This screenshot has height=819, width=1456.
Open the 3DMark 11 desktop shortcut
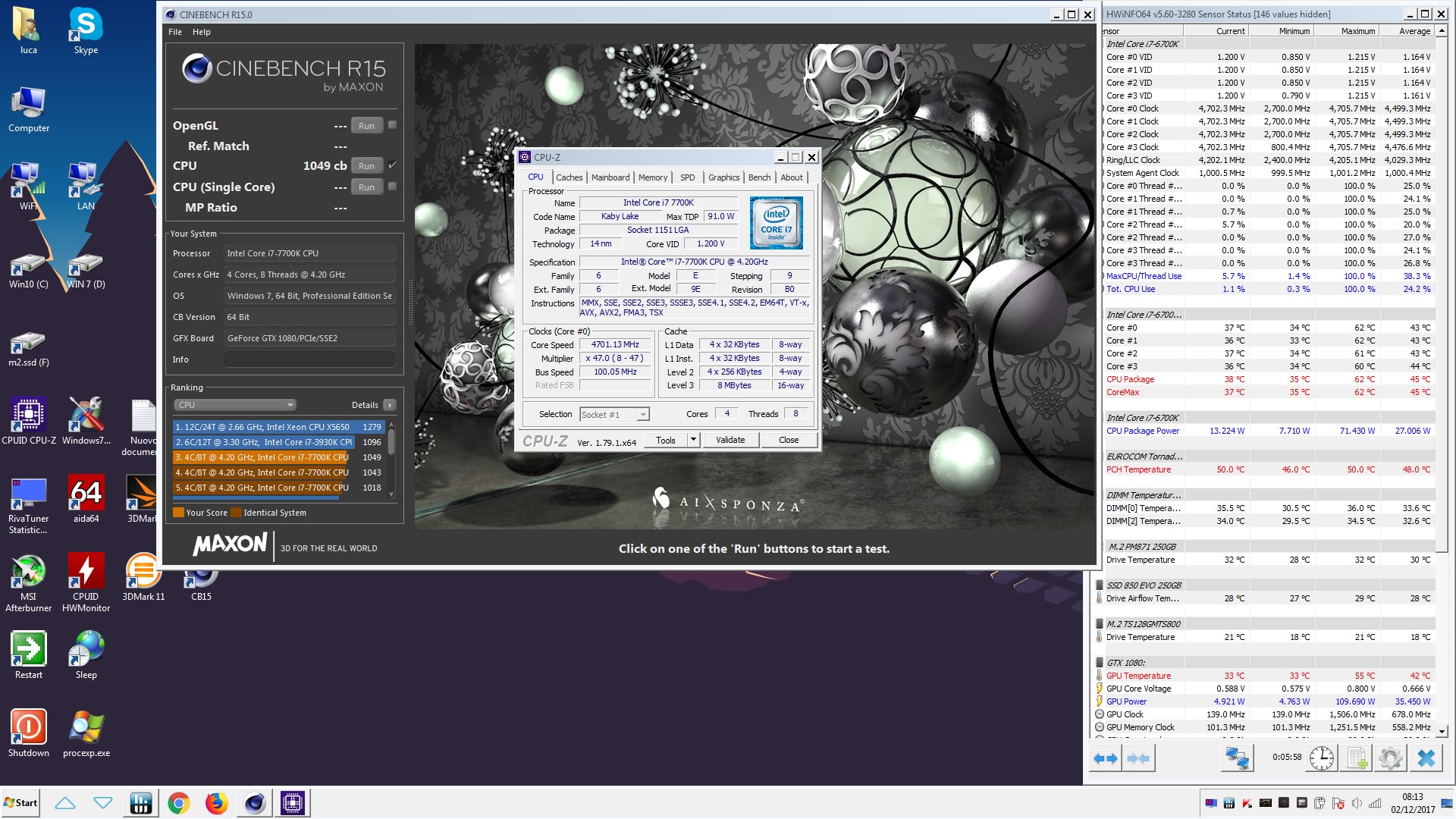pyautogui.click(x=143, y=576)
